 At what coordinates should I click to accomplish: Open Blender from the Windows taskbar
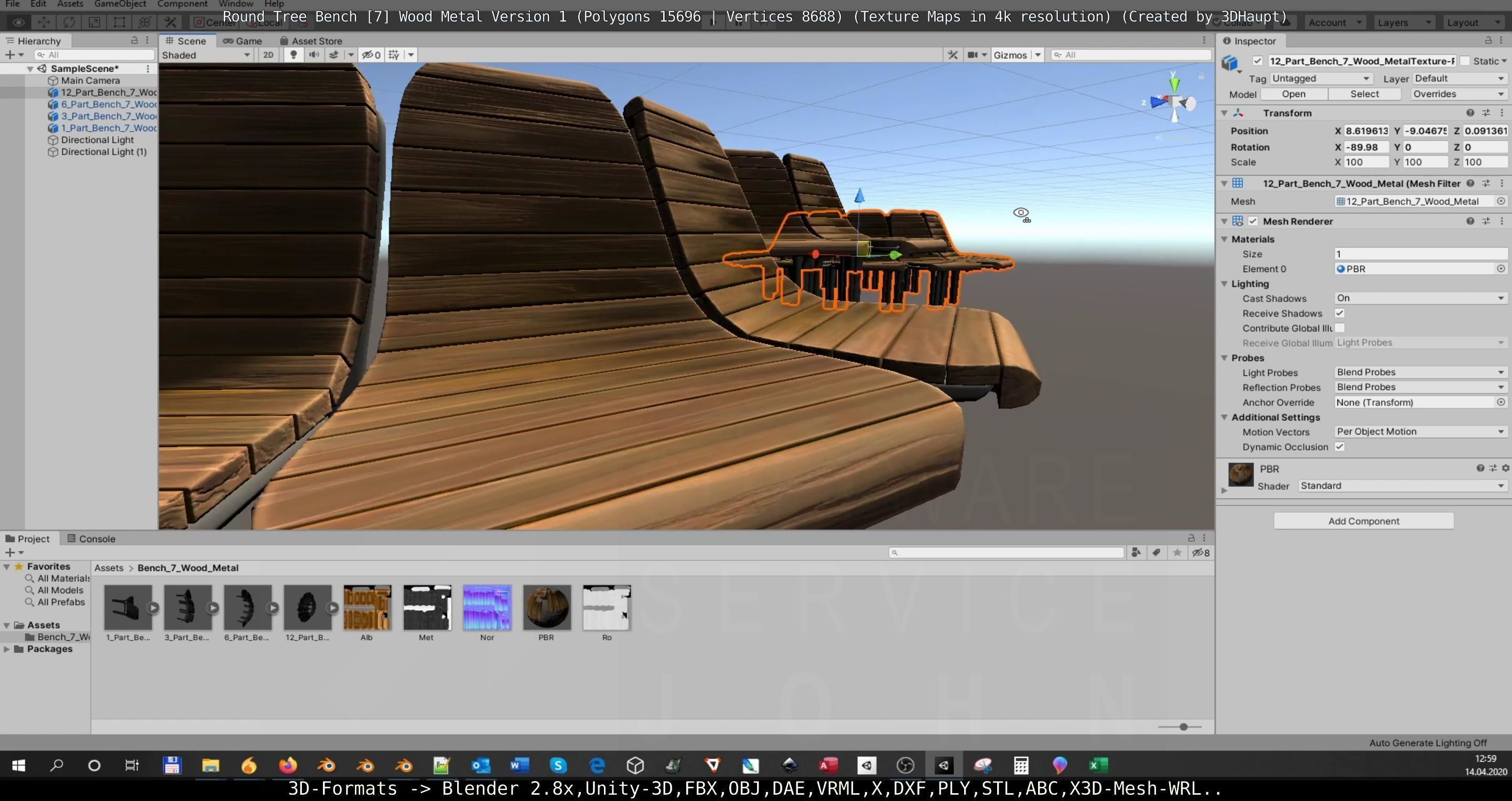[x=326, y=765]
